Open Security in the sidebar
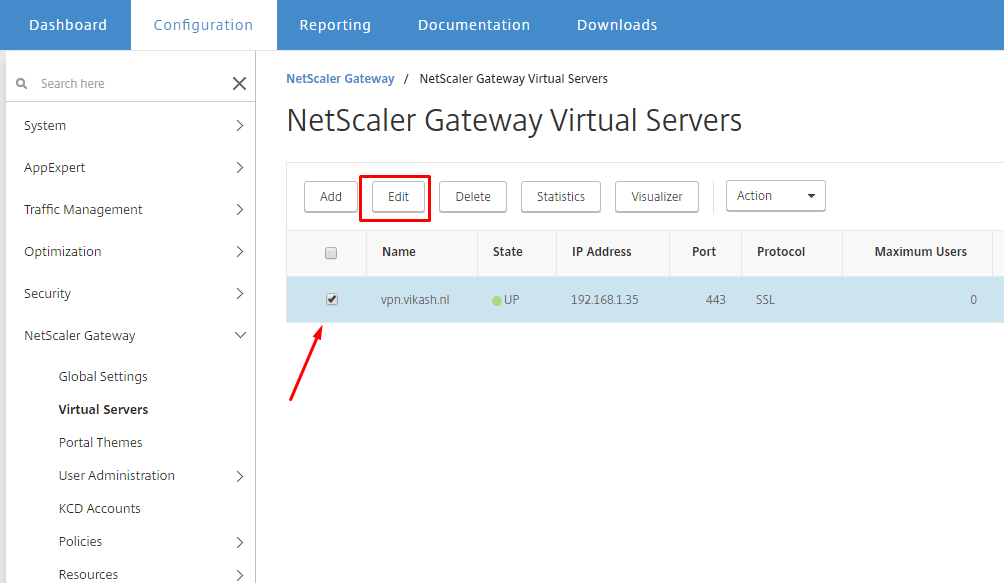Screen dimensions: 1004x583 [x=47, y=294]
